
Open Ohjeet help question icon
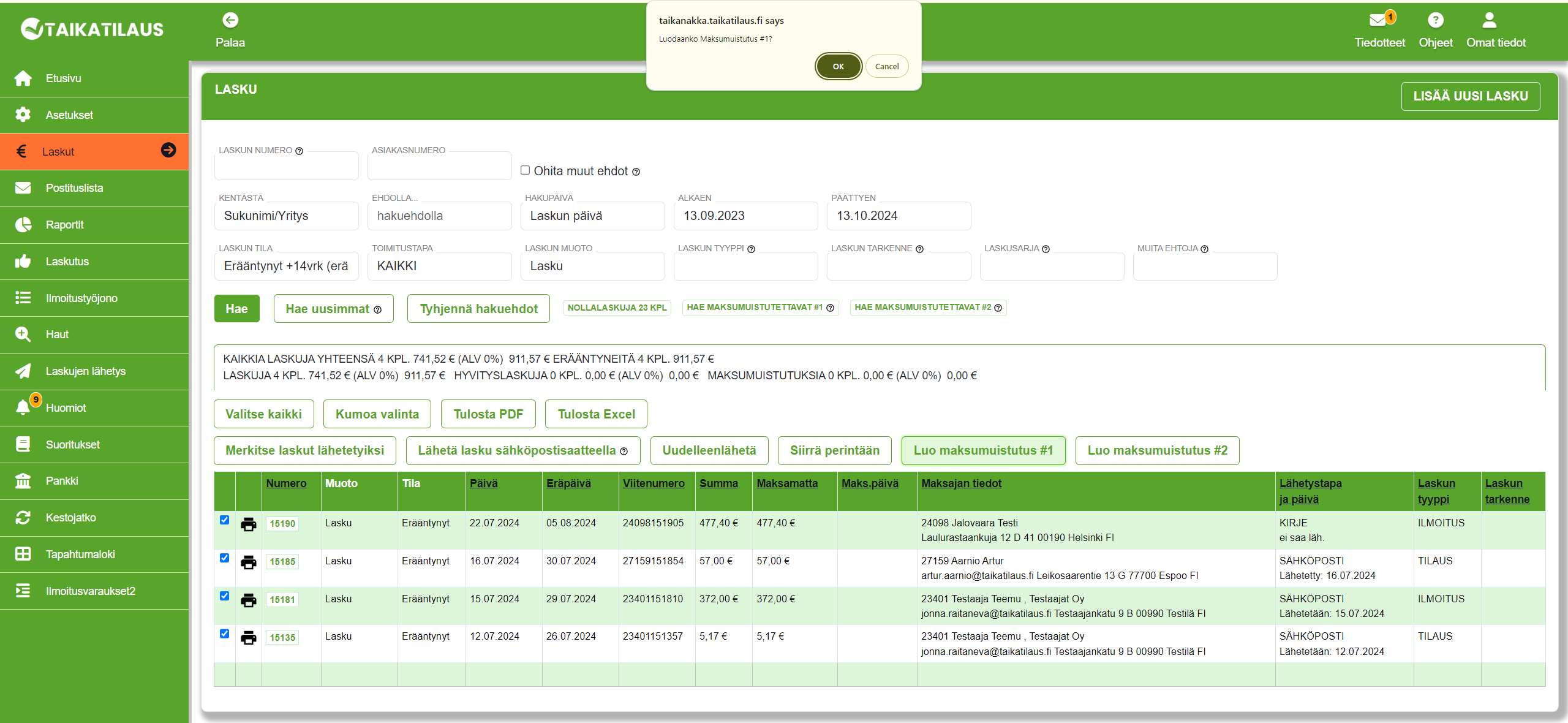click(1435, 20)
